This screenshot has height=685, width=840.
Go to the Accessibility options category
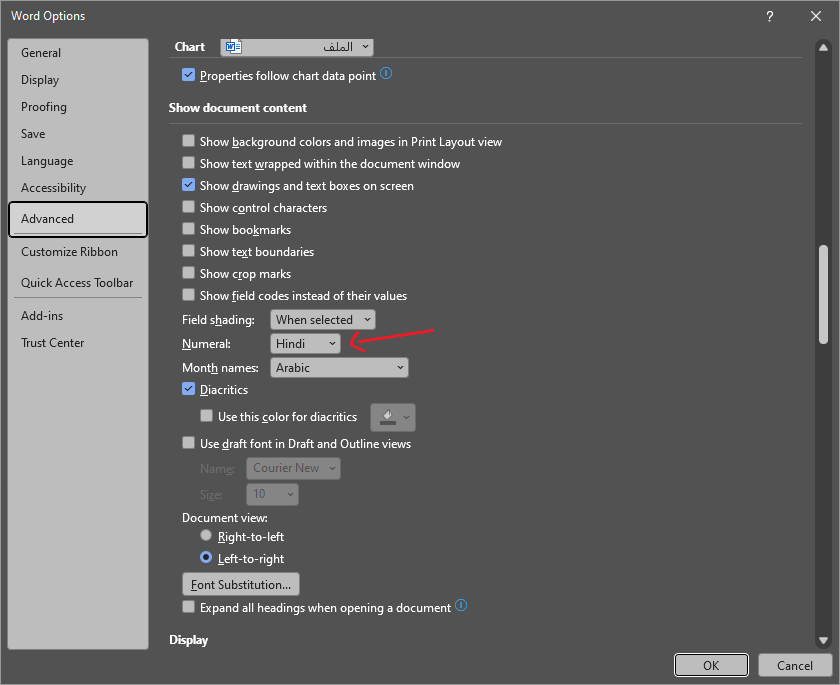click(x=78, y=188)
